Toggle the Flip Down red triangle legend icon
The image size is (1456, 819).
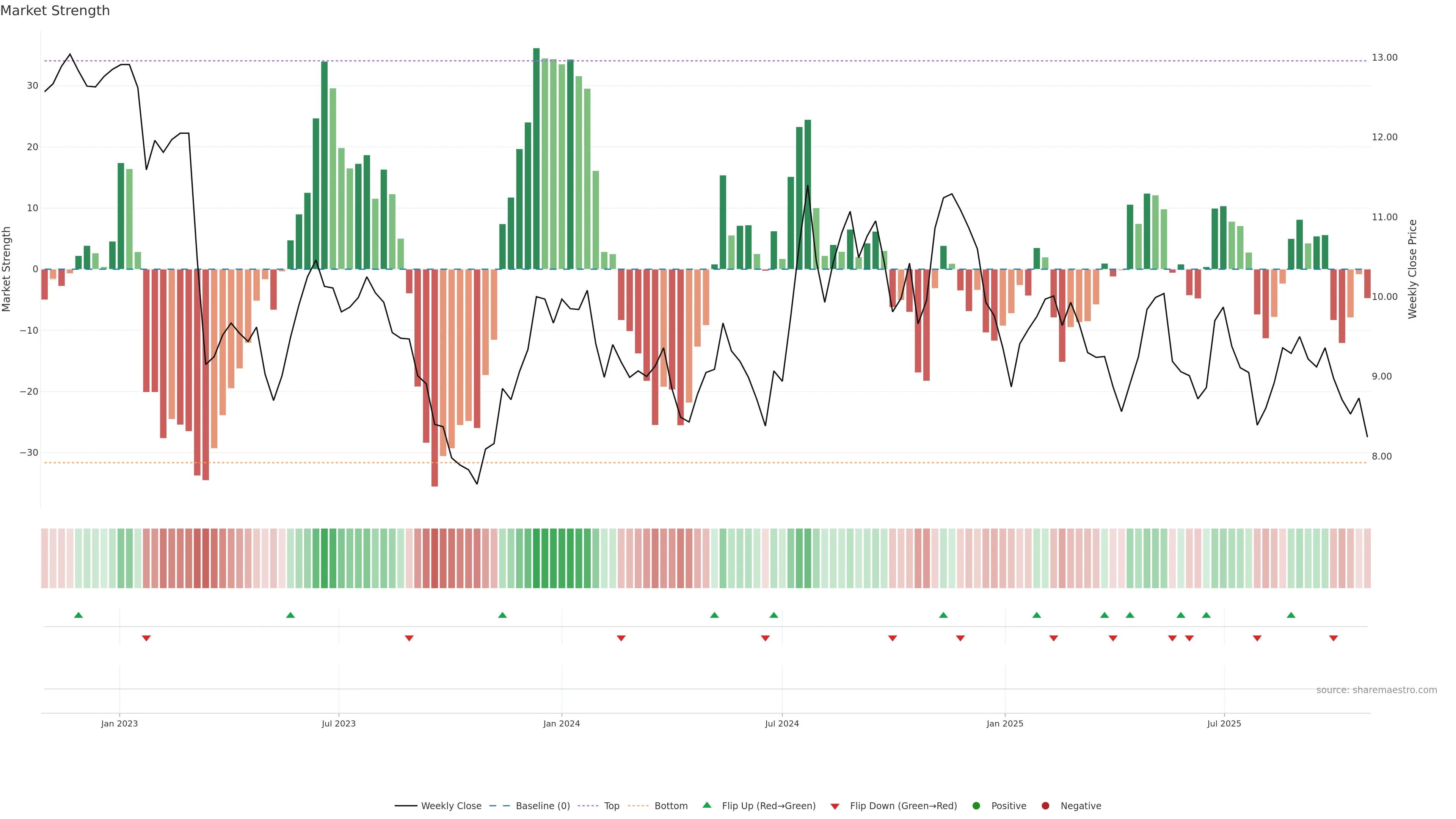(835, 806)
